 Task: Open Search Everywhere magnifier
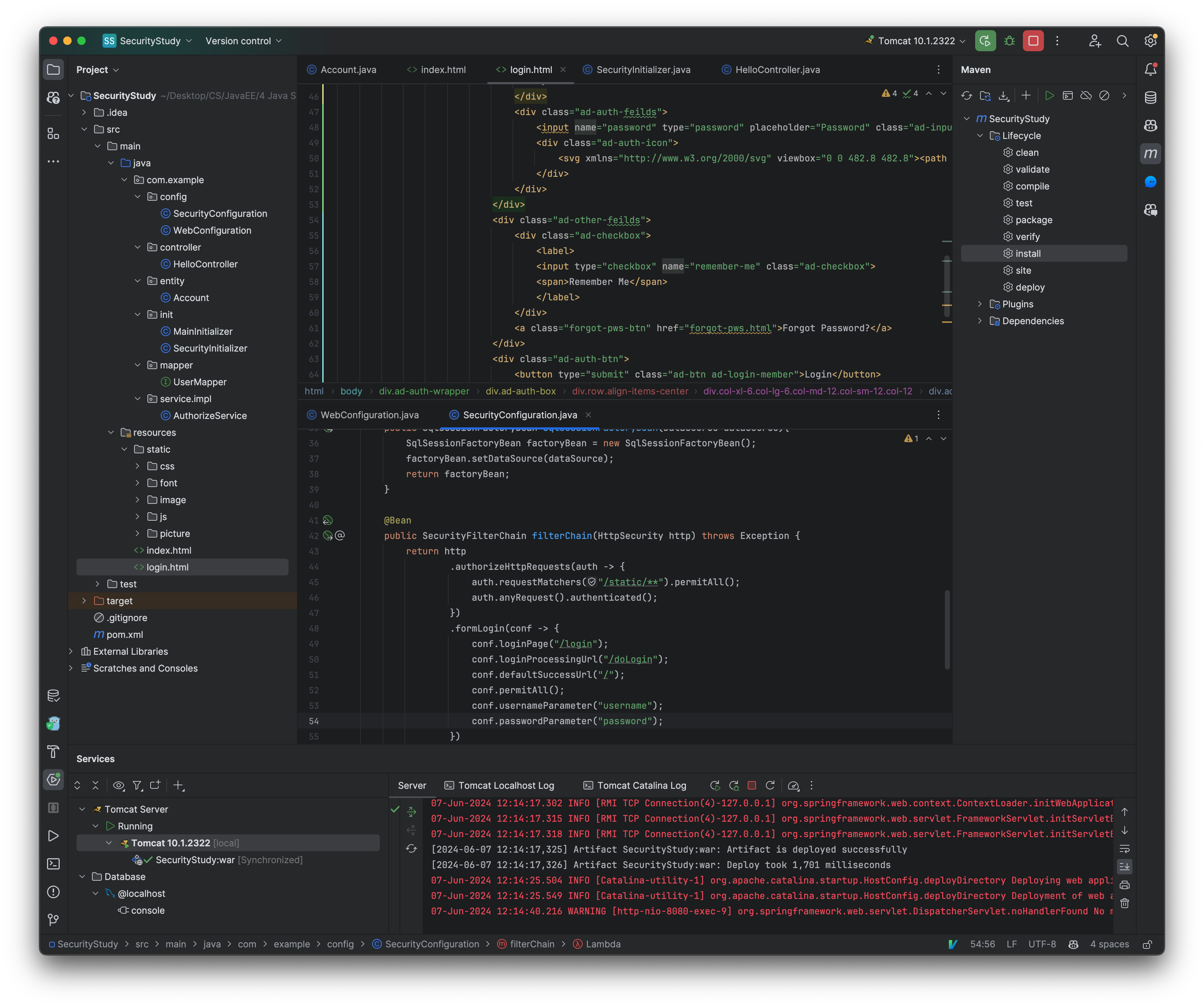pos(1122,41)
